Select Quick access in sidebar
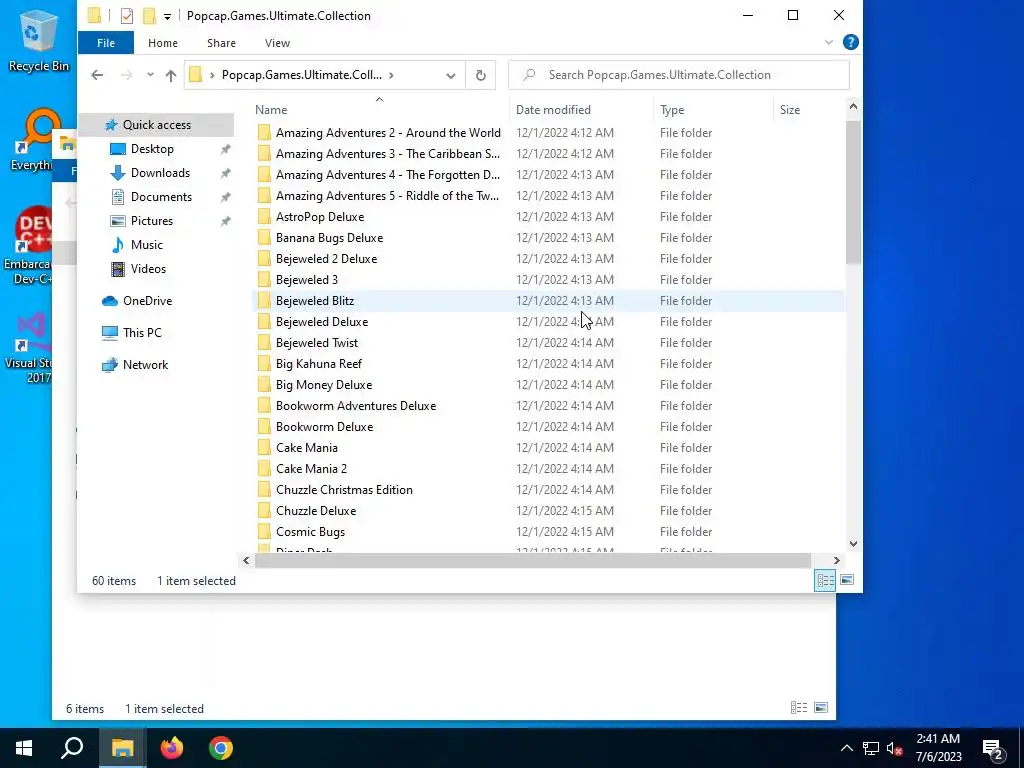The width and height of the screenshot is (1024, 768). click(157, 125)
